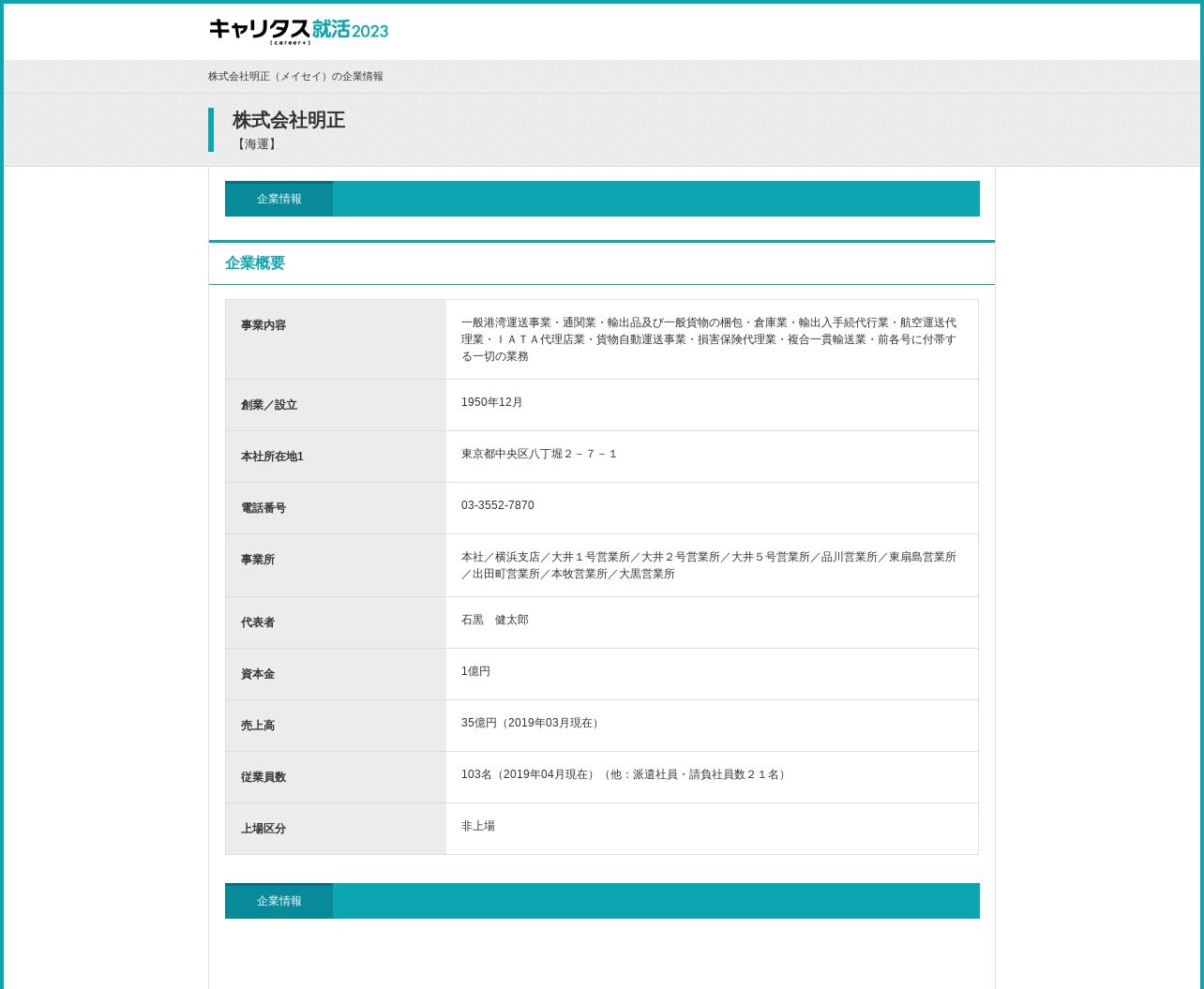The height and width of the screenshot is (989, 1204).
Task: Click the 事業所 row label
Action: coord(258,560)
